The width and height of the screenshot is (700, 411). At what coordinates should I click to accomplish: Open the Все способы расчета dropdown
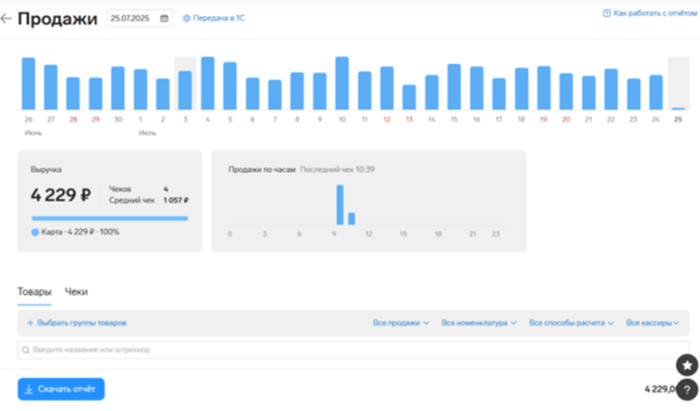click(x=571, y=323)
